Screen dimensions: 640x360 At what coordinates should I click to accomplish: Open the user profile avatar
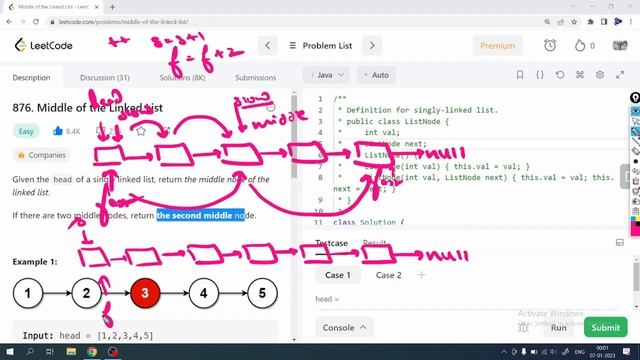[x=620, y=45]
